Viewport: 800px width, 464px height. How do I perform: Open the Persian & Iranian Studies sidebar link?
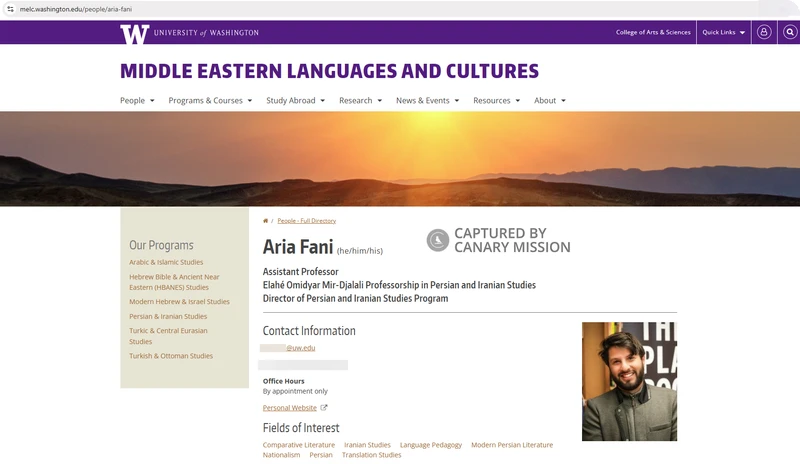pos(168,316)
